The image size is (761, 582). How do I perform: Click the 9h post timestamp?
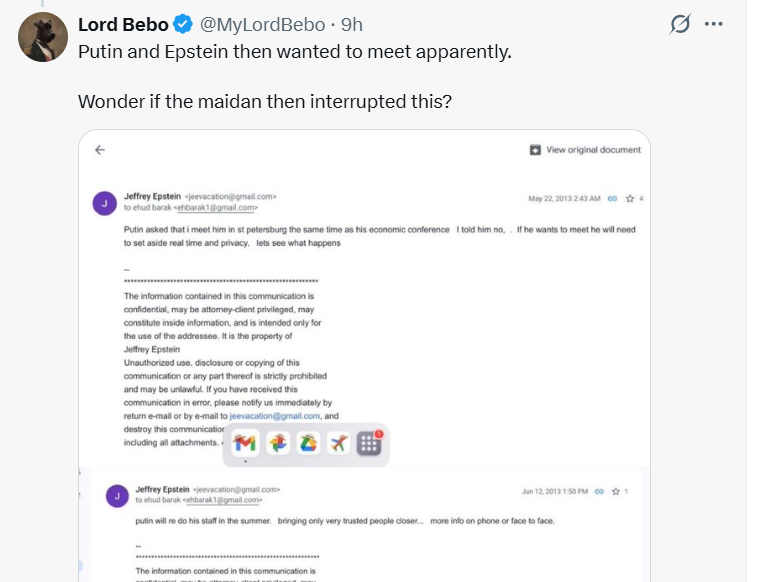point(352,24)
